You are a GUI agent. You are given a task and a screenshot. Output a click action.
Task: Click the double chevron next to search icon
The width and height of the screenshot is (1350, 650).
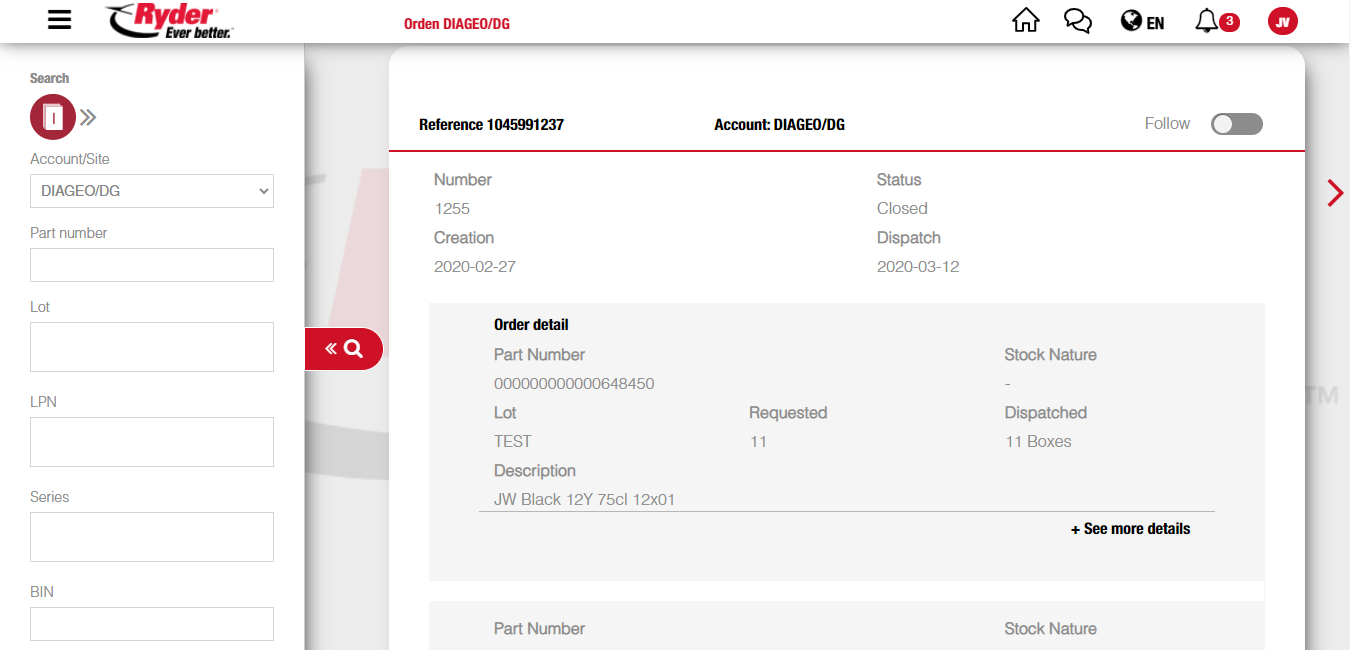[x=88, y=117]
